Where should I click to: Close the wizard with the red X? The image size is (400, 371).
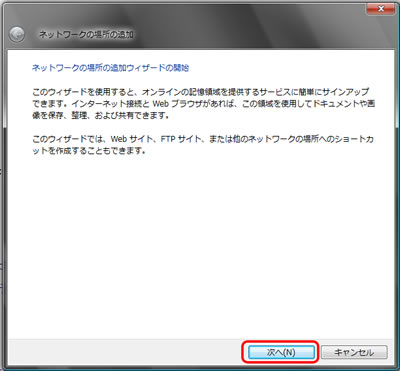point(380,8)
